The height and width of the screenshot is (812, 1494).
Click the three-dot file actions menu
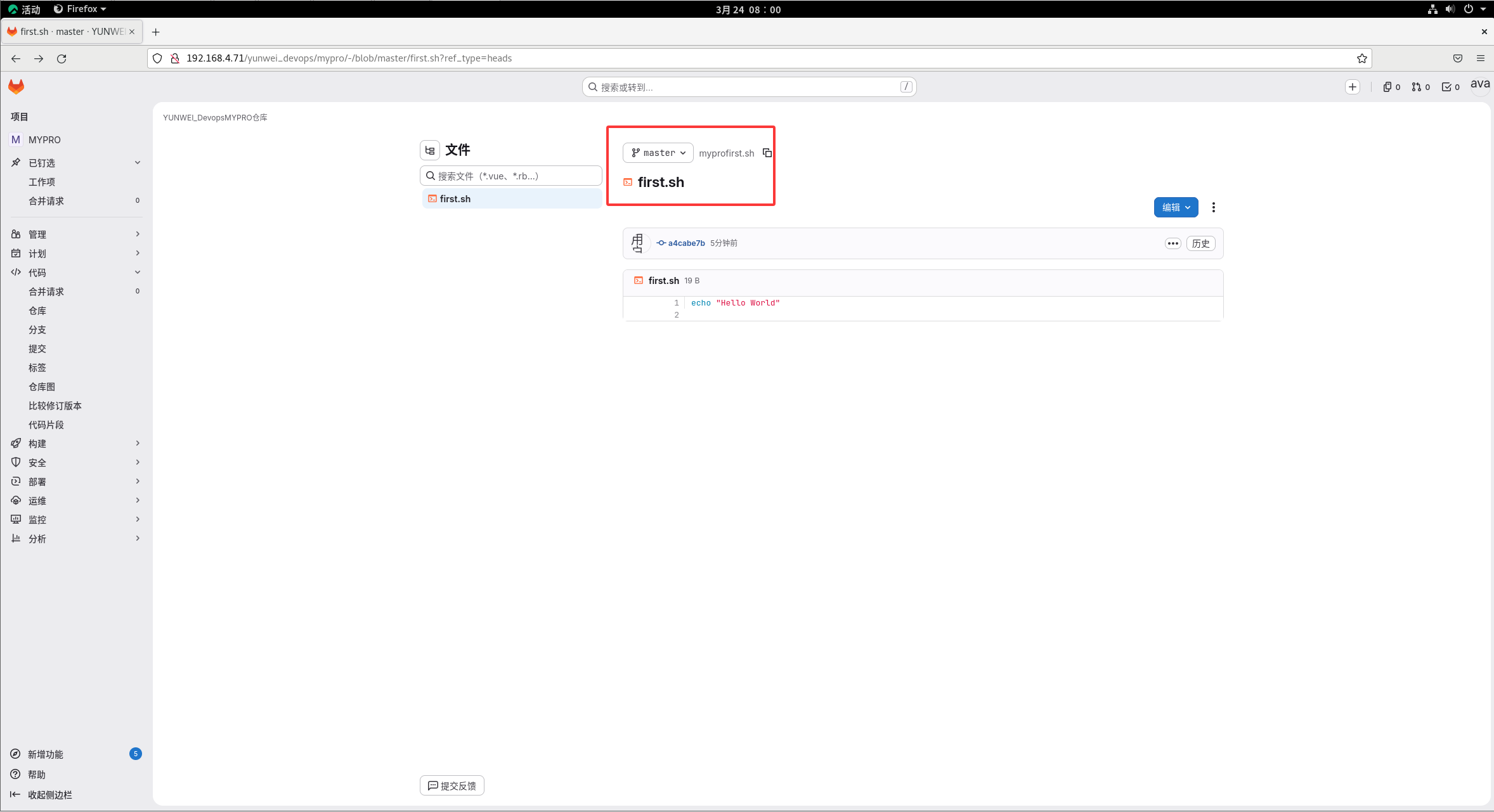click(1213, 207)
